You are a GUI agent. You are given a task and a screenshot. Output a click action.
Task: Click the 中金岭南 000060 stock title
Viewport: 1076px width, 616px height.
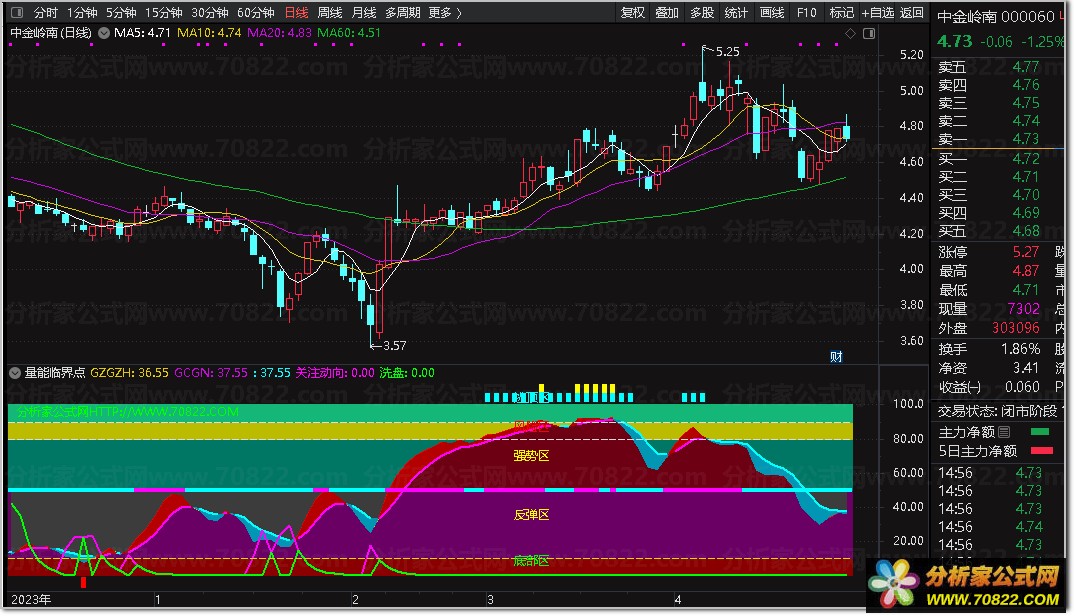tap(996, 16)
